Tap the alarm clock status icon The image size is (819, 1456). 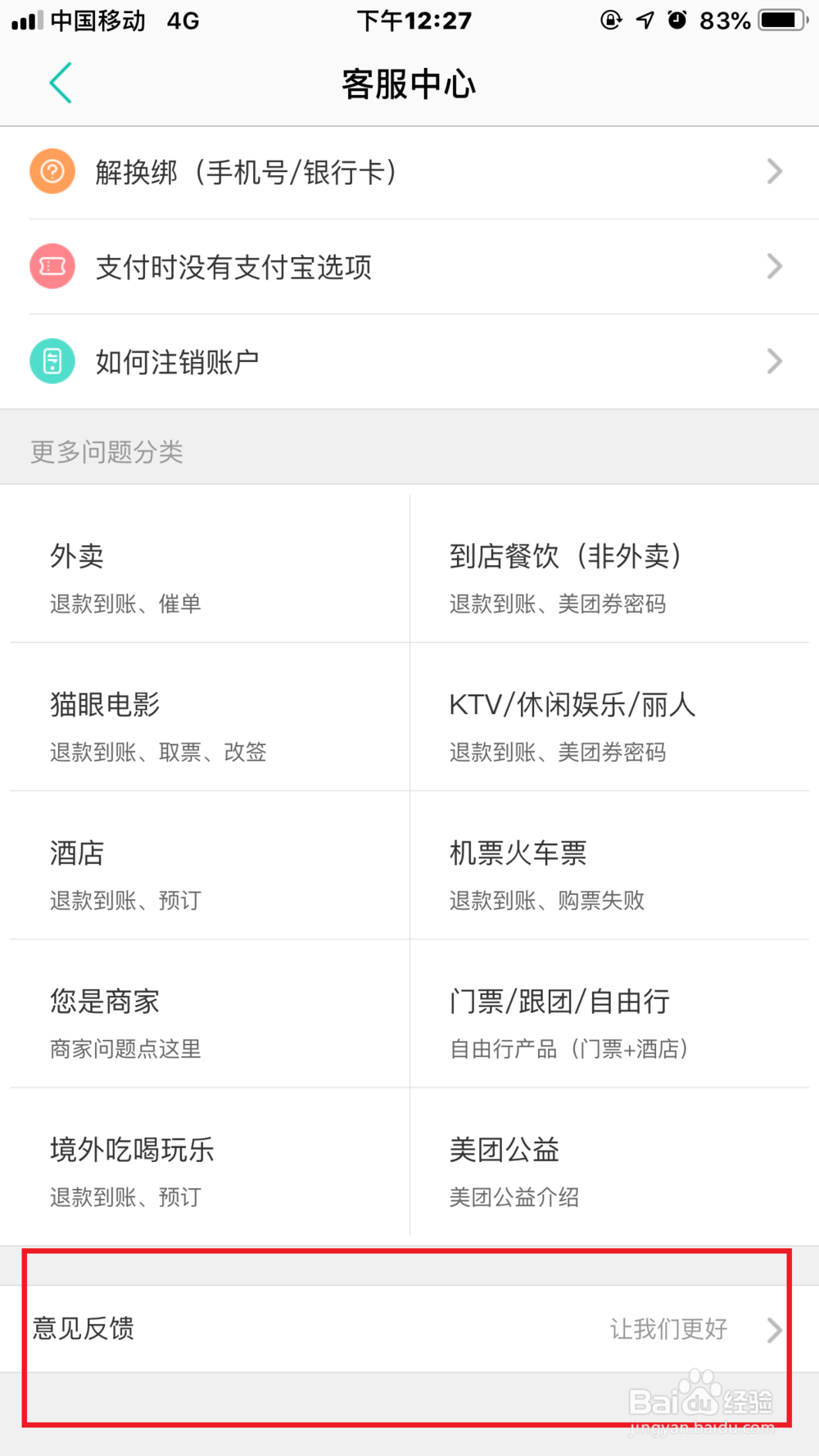(x=677, y=20)
